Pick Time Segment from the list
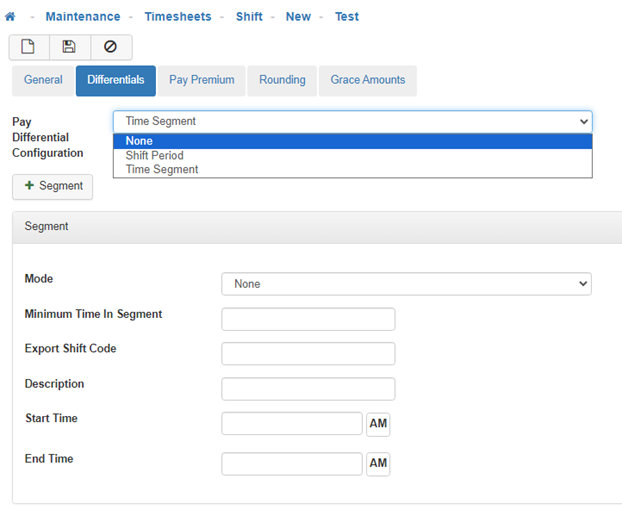This screenshot has height=510, width=622. point(161,170)
